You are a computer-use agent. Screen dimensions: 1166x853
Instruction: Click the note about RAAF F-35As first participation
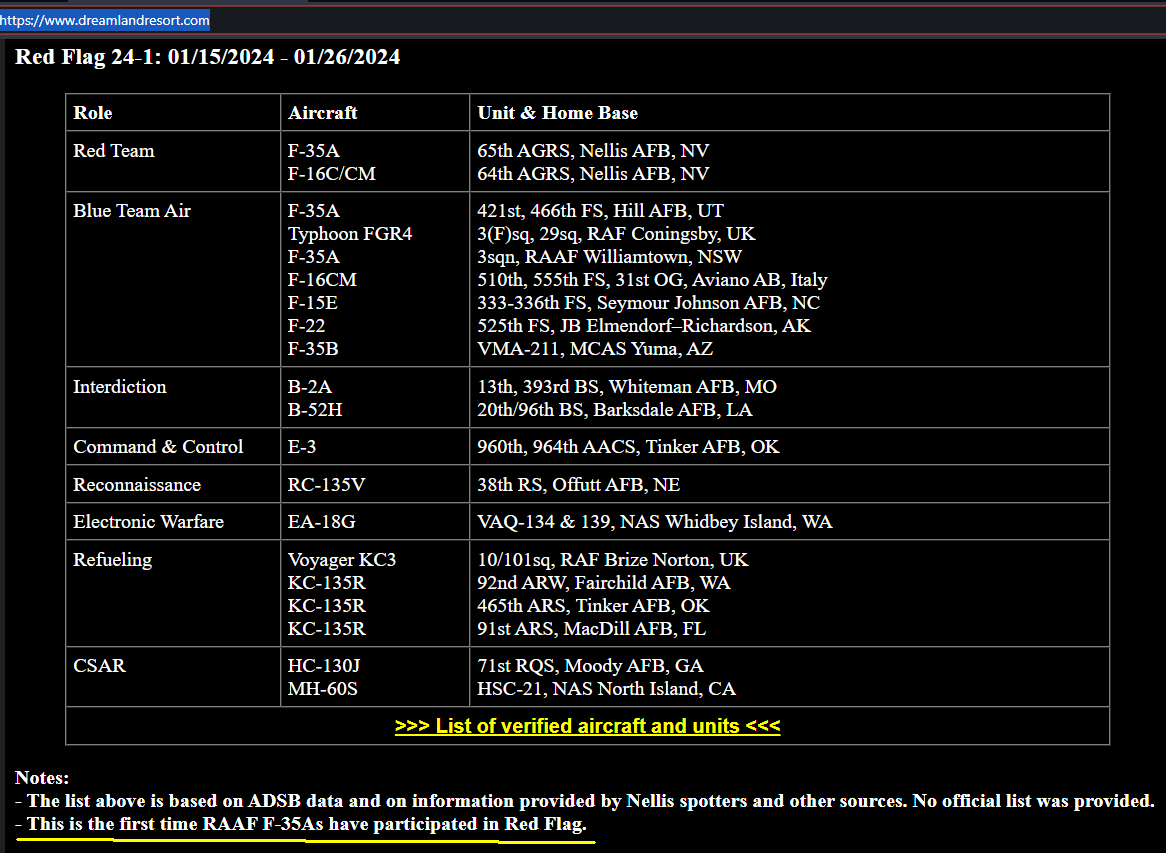click(x=301, y=824)
